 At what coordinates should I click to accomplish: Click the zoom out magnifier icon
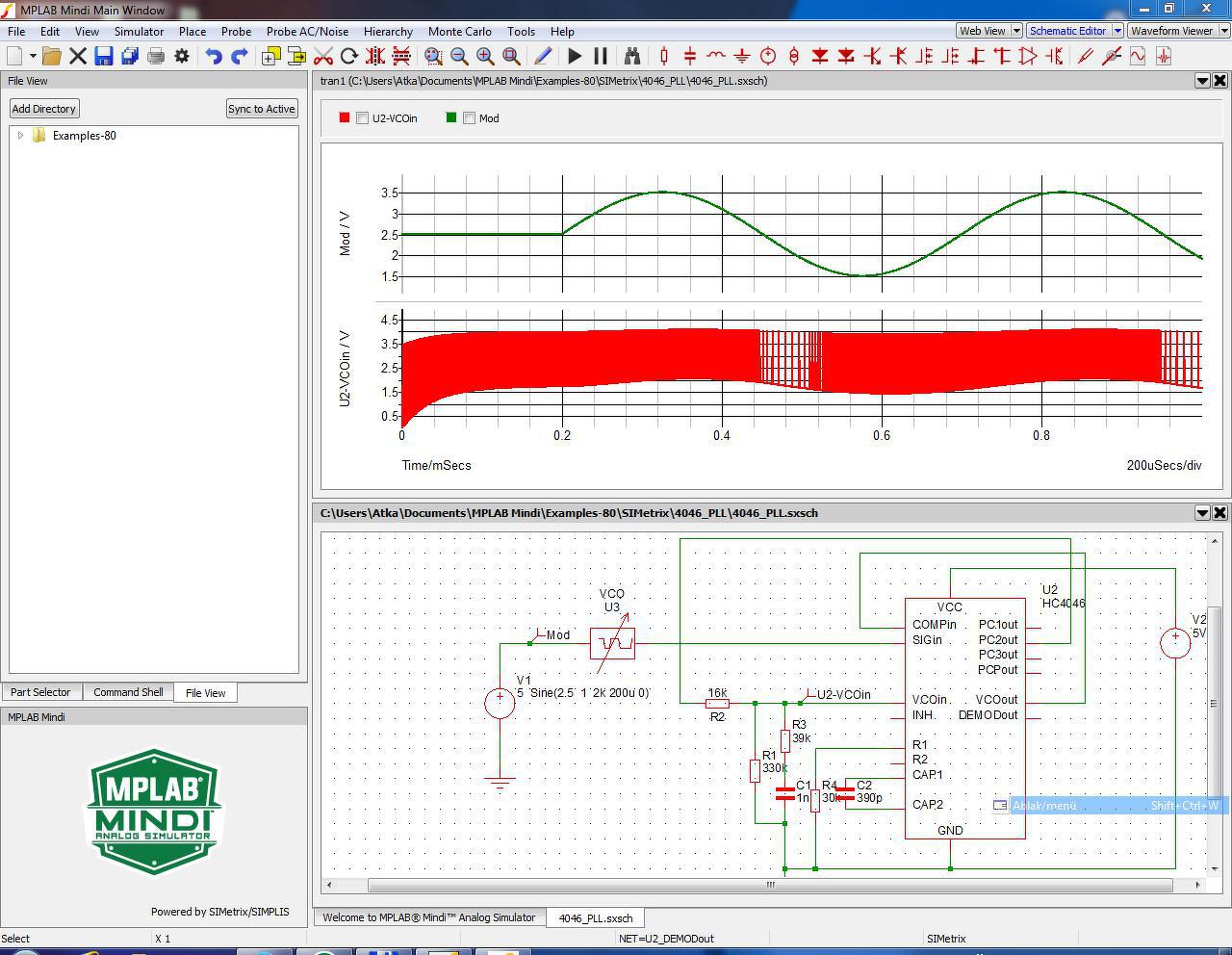[459, 57]
